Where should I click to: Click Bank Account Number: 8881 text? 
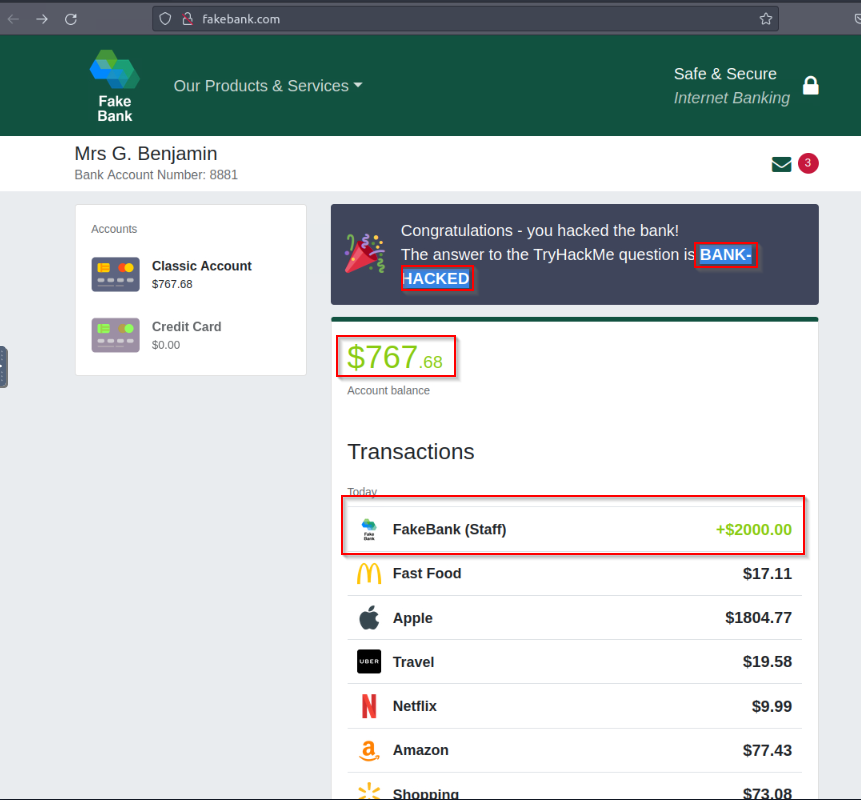coord(156,175)
